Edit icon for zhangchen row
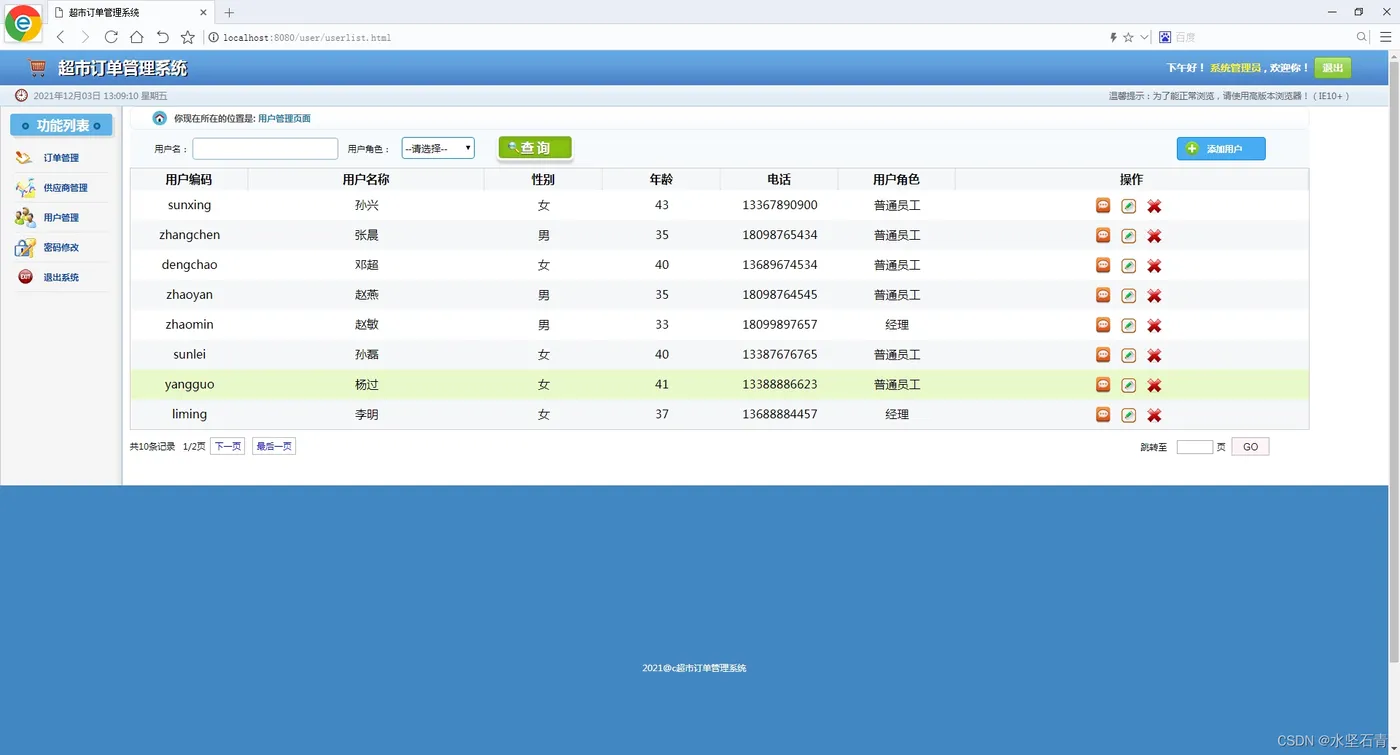This screenshot has height=755, width=1400. point(1128,236)
